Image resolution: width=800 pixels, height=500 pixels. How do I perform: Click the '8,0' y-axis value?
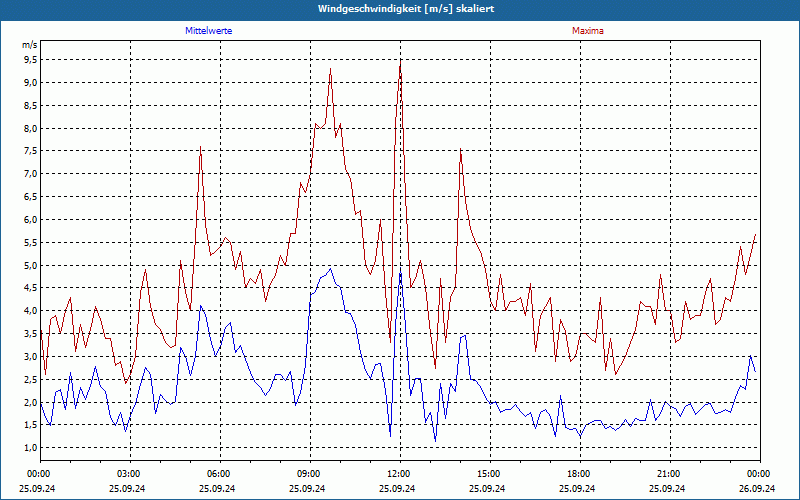click(x=31, y=128)
